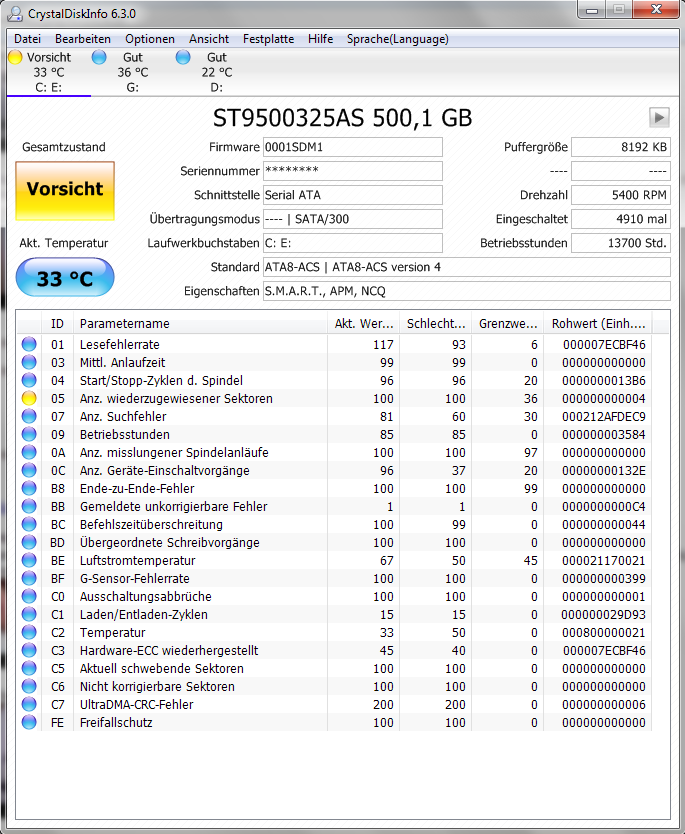685x834 pixels.
Task: Select raw value 000000029D93
Action: pos(604,614)
